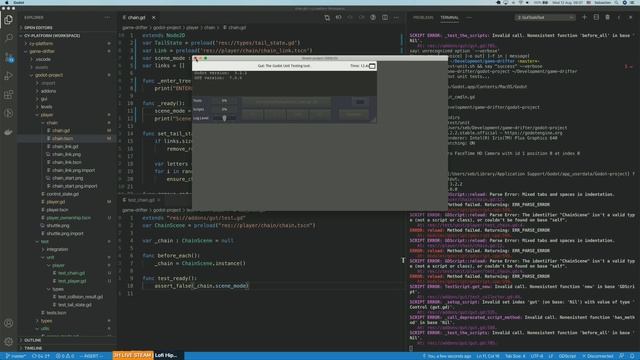Close the terminal panel with X
The height and width of the screenshot is (360, 640).
click(x=630, y=18)
